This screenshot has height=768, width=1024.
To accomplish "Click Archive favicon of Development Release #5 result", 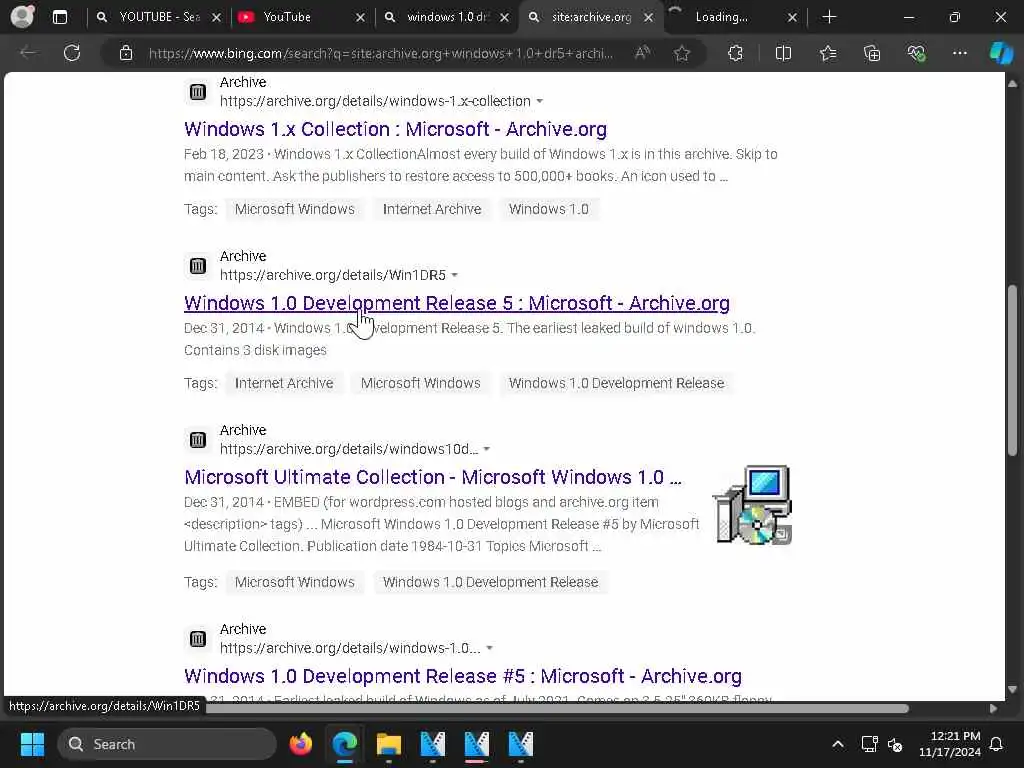I will (198, 639).
